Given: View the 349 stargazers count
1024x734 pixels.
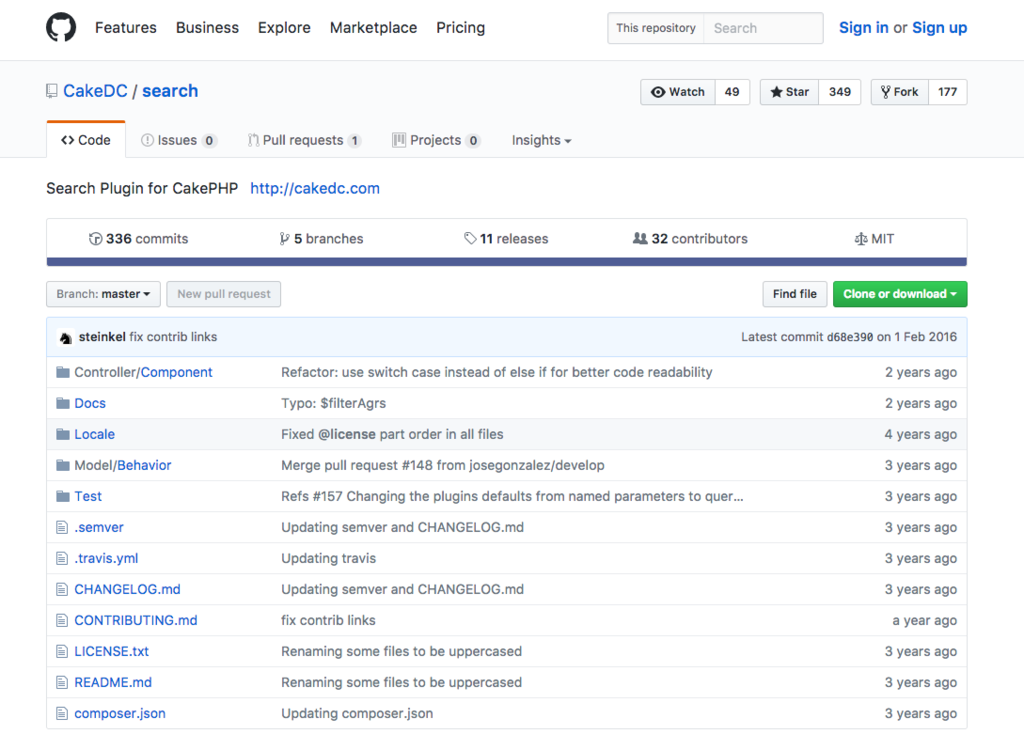Looking at the screenshot, I should [840, 92].
